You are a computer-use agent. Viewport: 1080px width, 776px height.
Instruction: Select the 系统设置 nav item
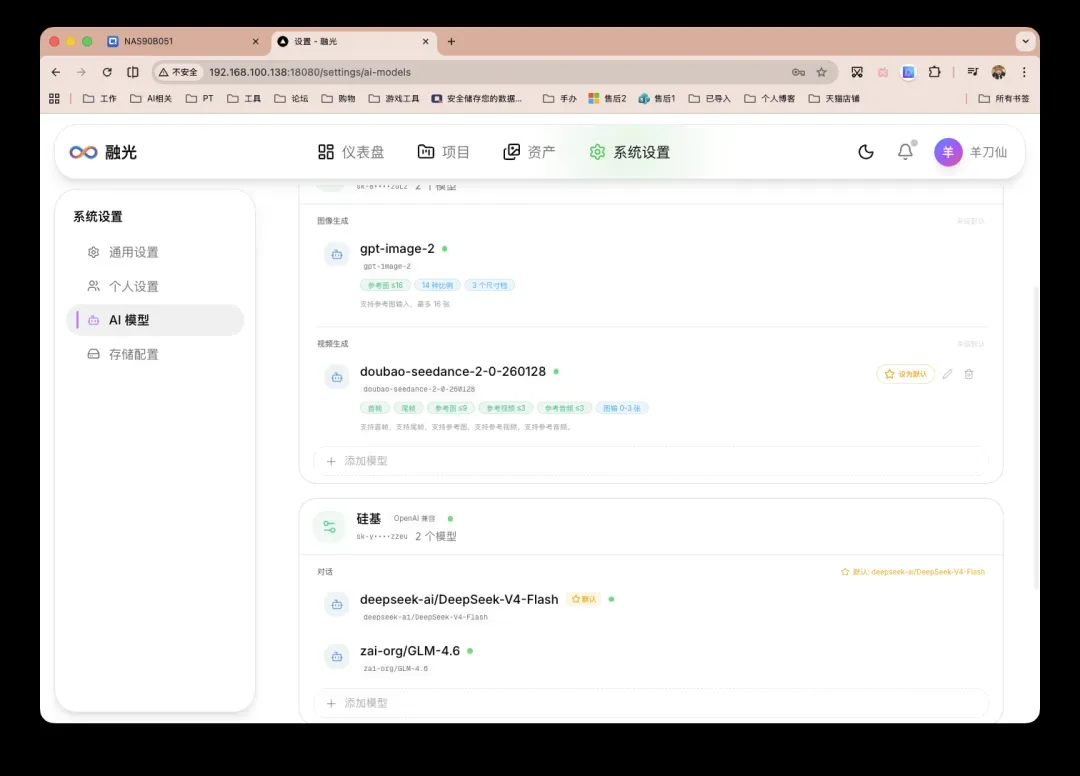click(630, 152)
